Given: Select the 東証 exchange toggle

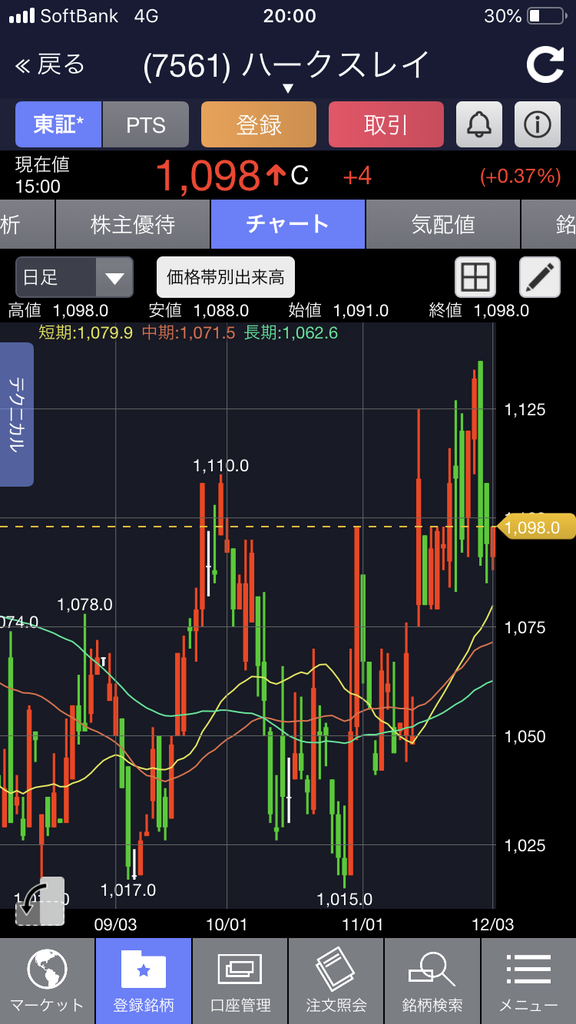Looking at the screenshot, I should tap(58, 125).
